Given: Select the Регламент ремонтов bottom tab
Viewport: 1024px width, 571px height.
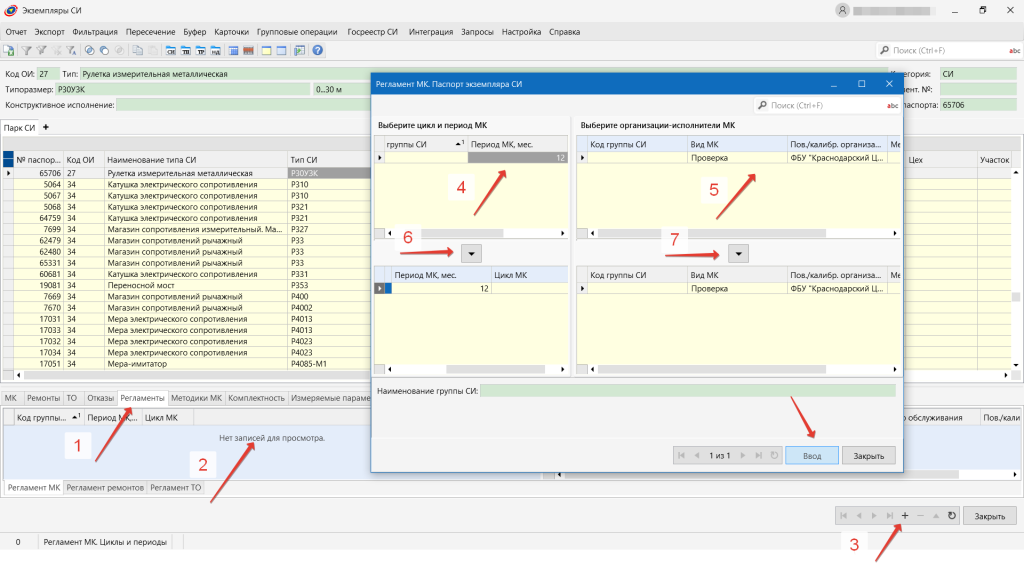Looking at the screenshot, I should point(105,487).
